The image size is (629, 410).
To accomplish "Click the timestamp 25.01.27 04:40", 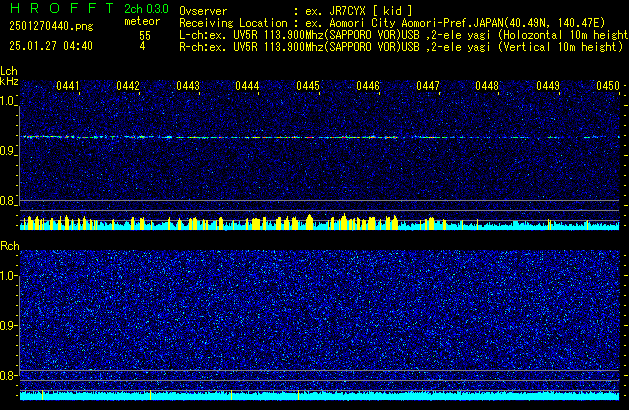I will click(x=51, y=46).
